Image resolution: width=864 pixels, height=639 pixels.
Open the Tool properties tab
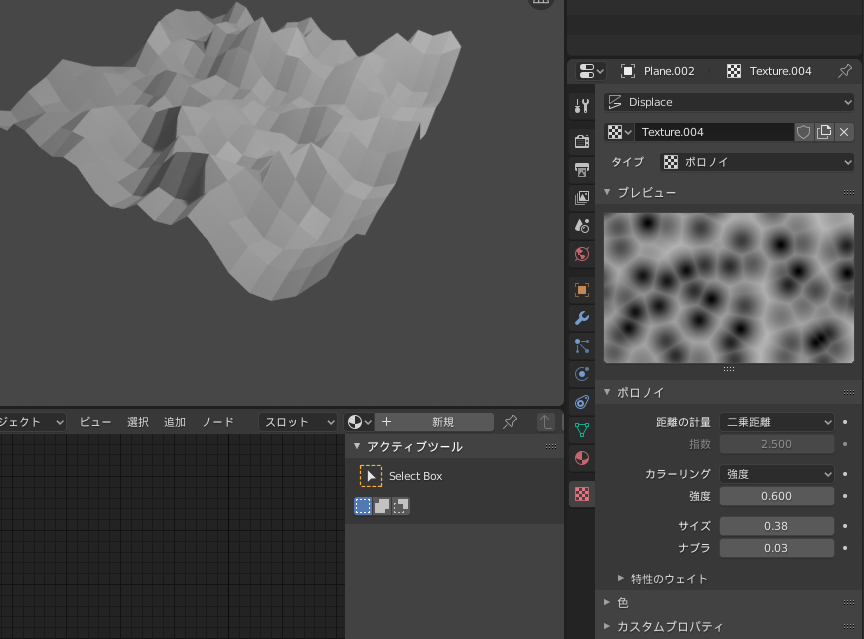click(582, 105)
